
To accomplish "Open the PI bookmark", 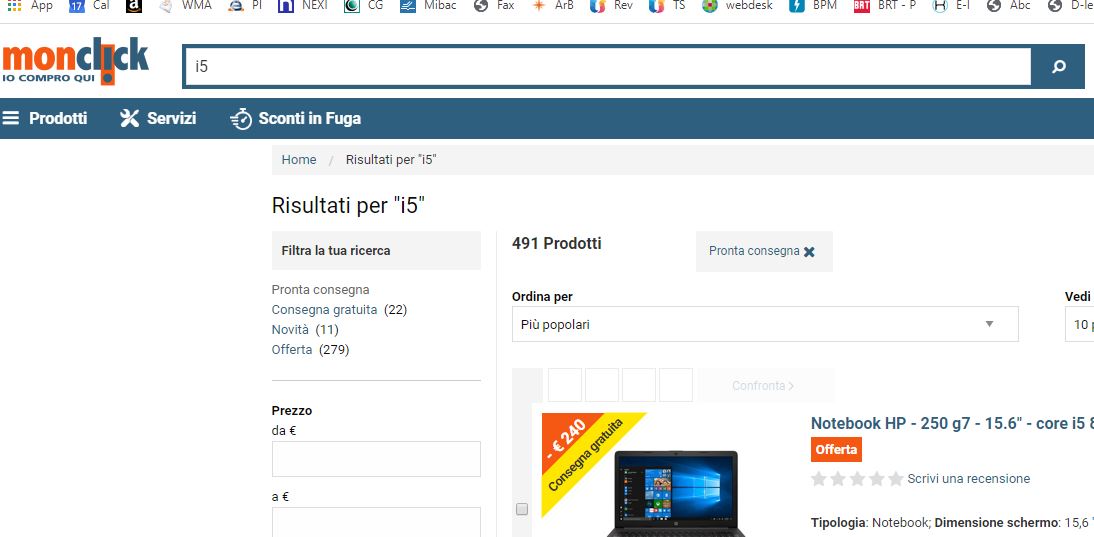I will tap(245, 6).
